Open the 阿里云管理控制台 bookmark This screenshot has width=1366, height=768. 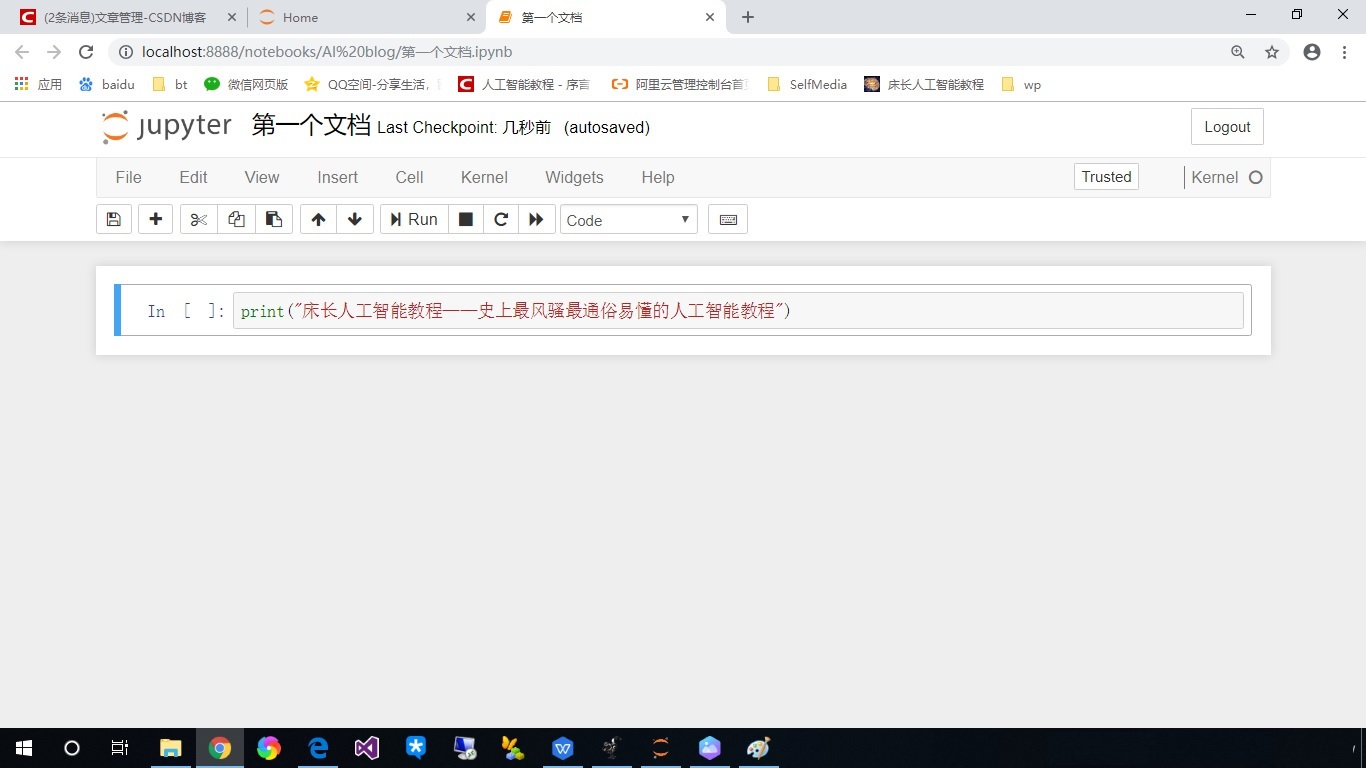click(x=680, y=85)
